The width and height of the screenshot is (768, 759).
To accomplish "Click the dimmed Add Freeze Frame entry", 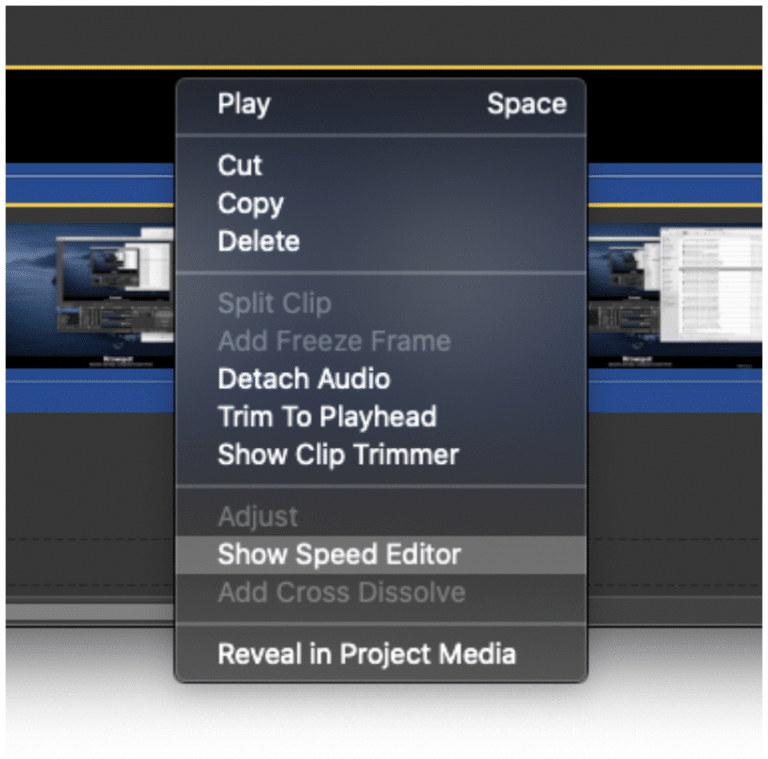I will point(381,341).
